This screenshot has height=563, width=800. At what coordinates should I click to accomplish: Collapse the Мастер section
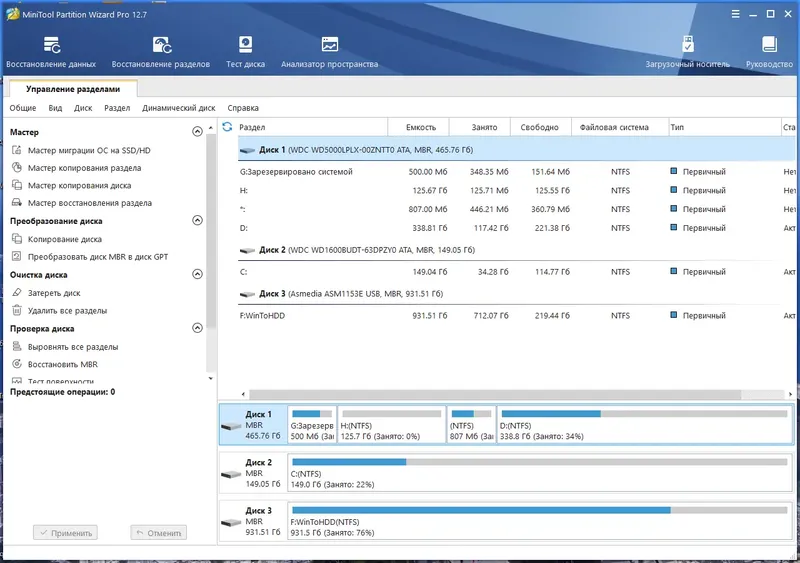coord(197,132)
